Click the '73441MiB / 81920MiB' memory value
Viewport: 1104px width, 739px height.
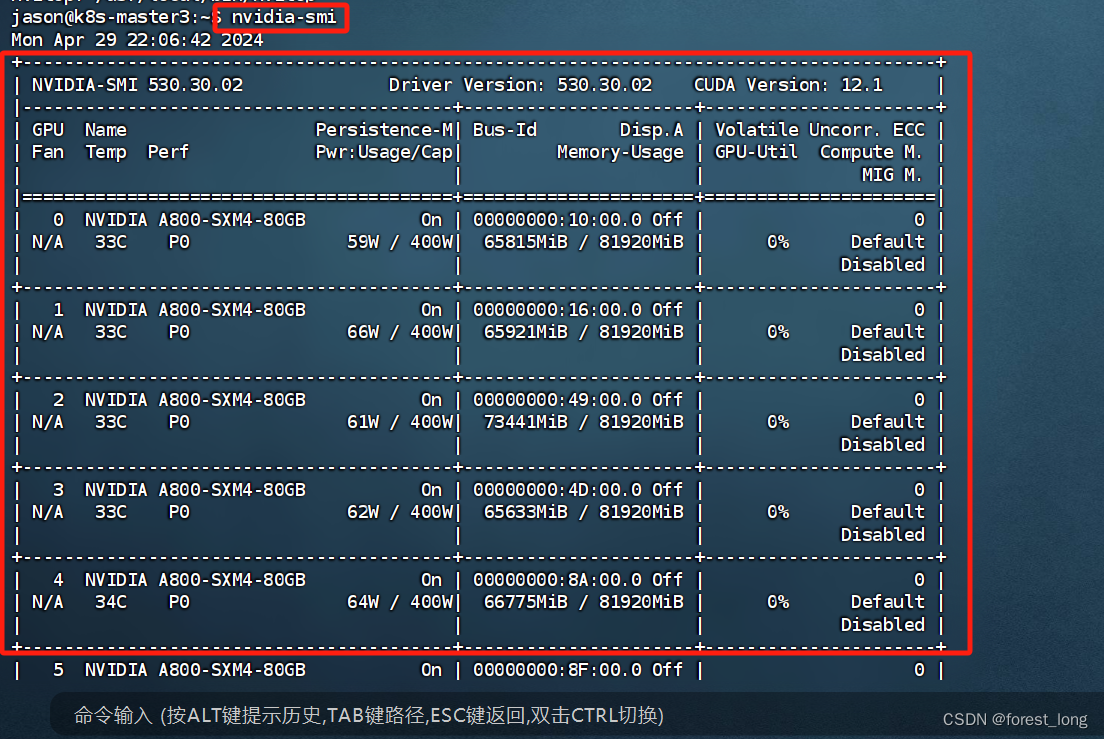point(584,422)
